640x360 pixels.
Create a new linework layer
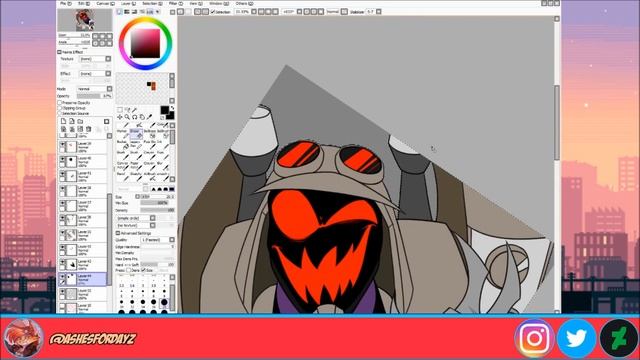[72, 121]
